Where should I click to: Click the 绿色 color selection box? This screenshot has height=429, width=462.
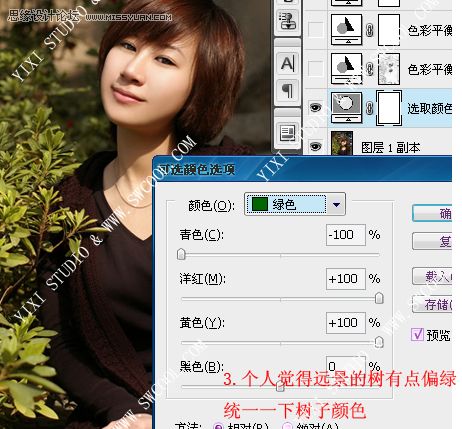[x=286, y=204]
